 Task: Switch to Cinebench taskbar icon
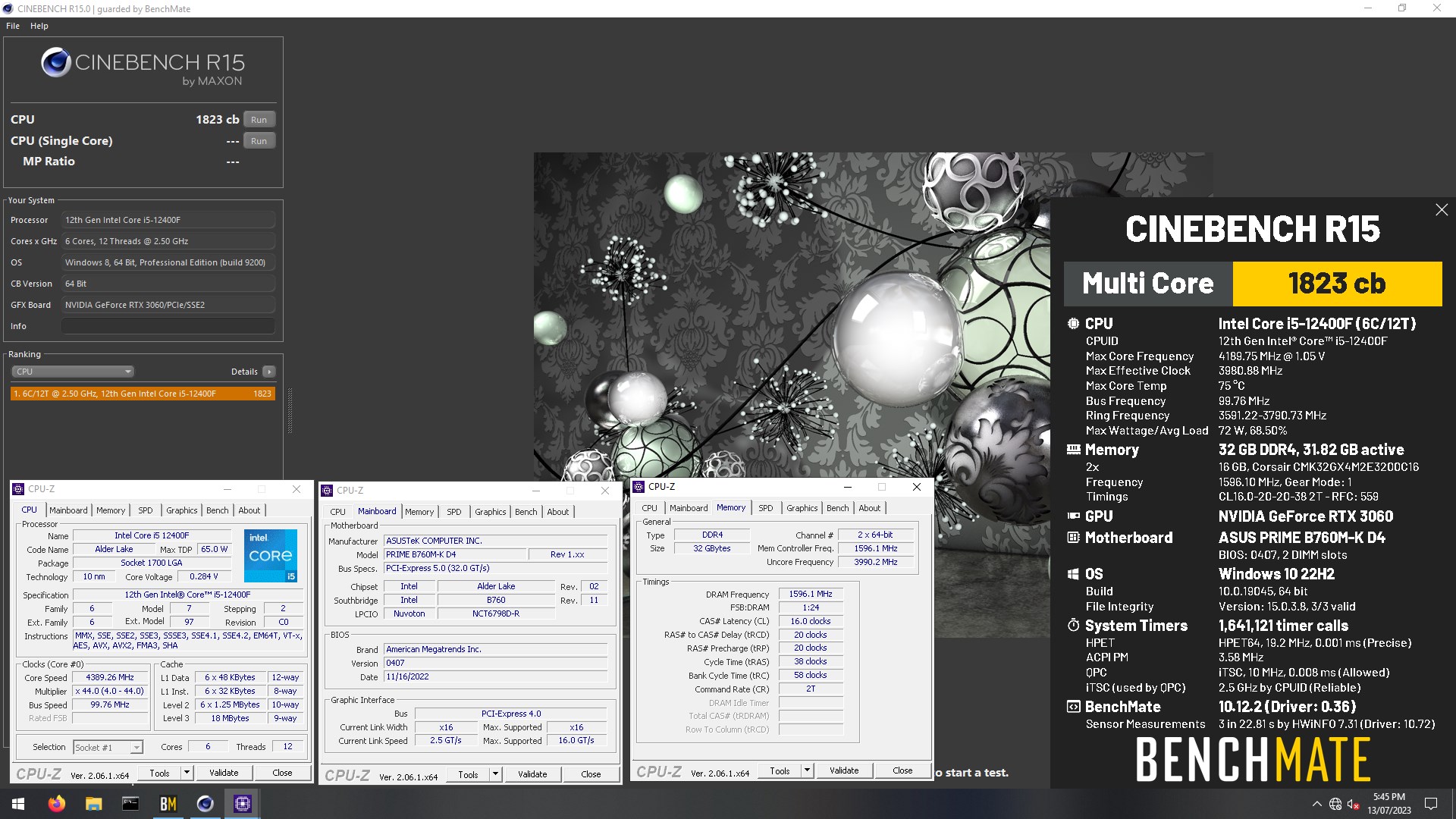pyautogui.click(x=205, y=804)
